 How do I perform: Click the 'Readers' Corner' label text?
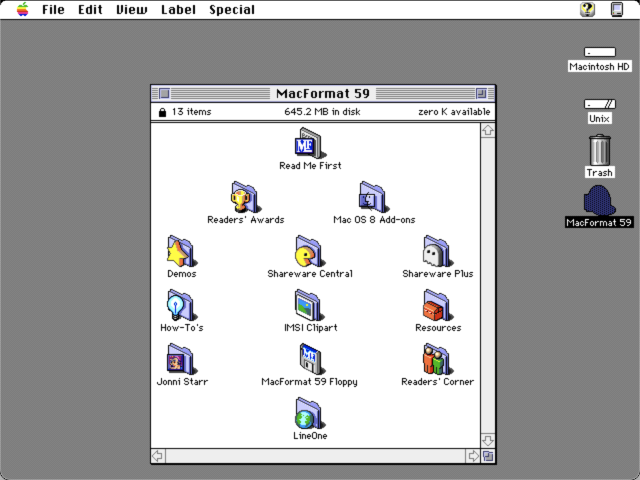(x=438, y=382)
